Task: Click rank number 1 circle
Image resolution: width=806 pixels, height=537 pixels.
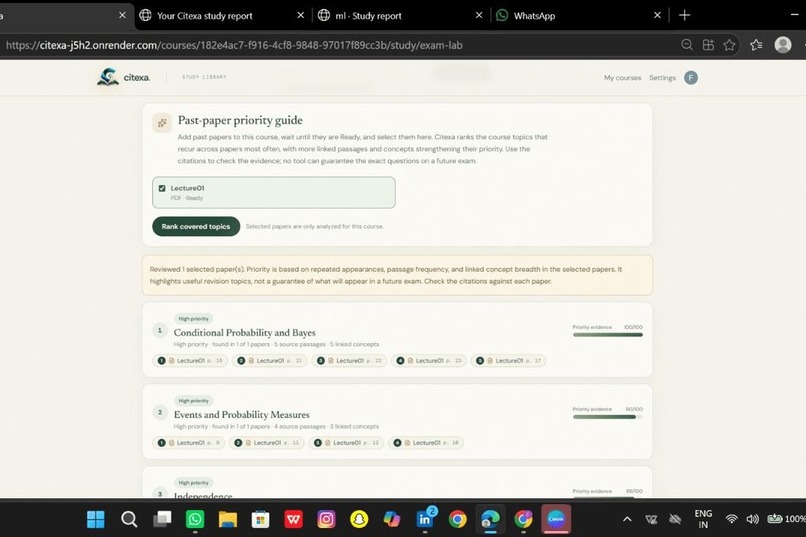Action: click(x=160, y=330)
